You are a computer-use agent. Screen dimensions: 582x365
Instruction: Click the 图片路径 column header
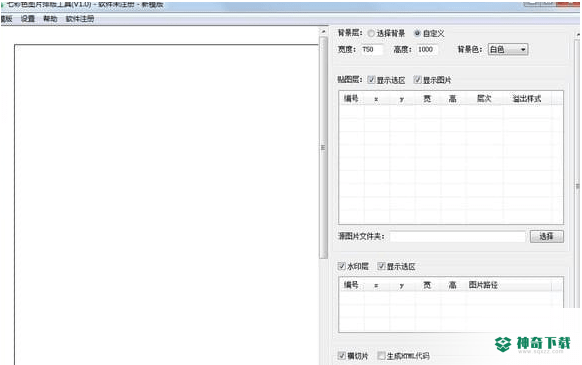(x=483, y=285)
